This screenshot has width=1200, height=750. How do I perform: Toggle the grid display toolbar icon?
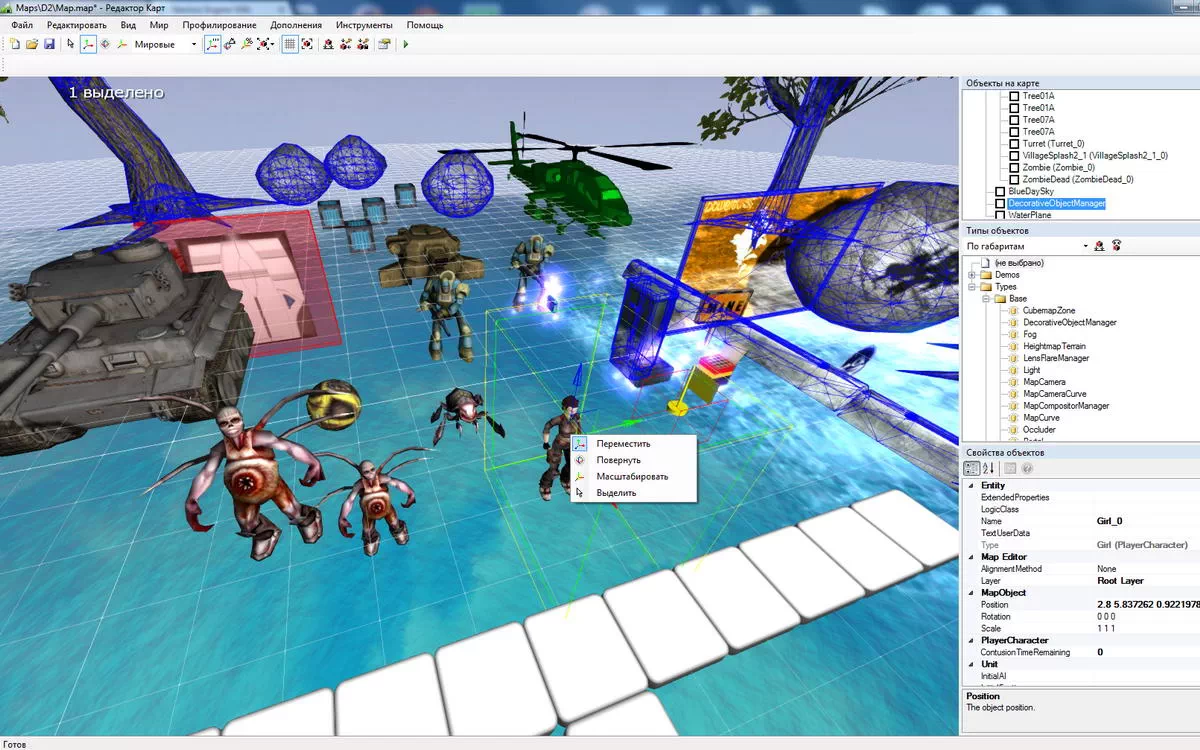[289, 44]
